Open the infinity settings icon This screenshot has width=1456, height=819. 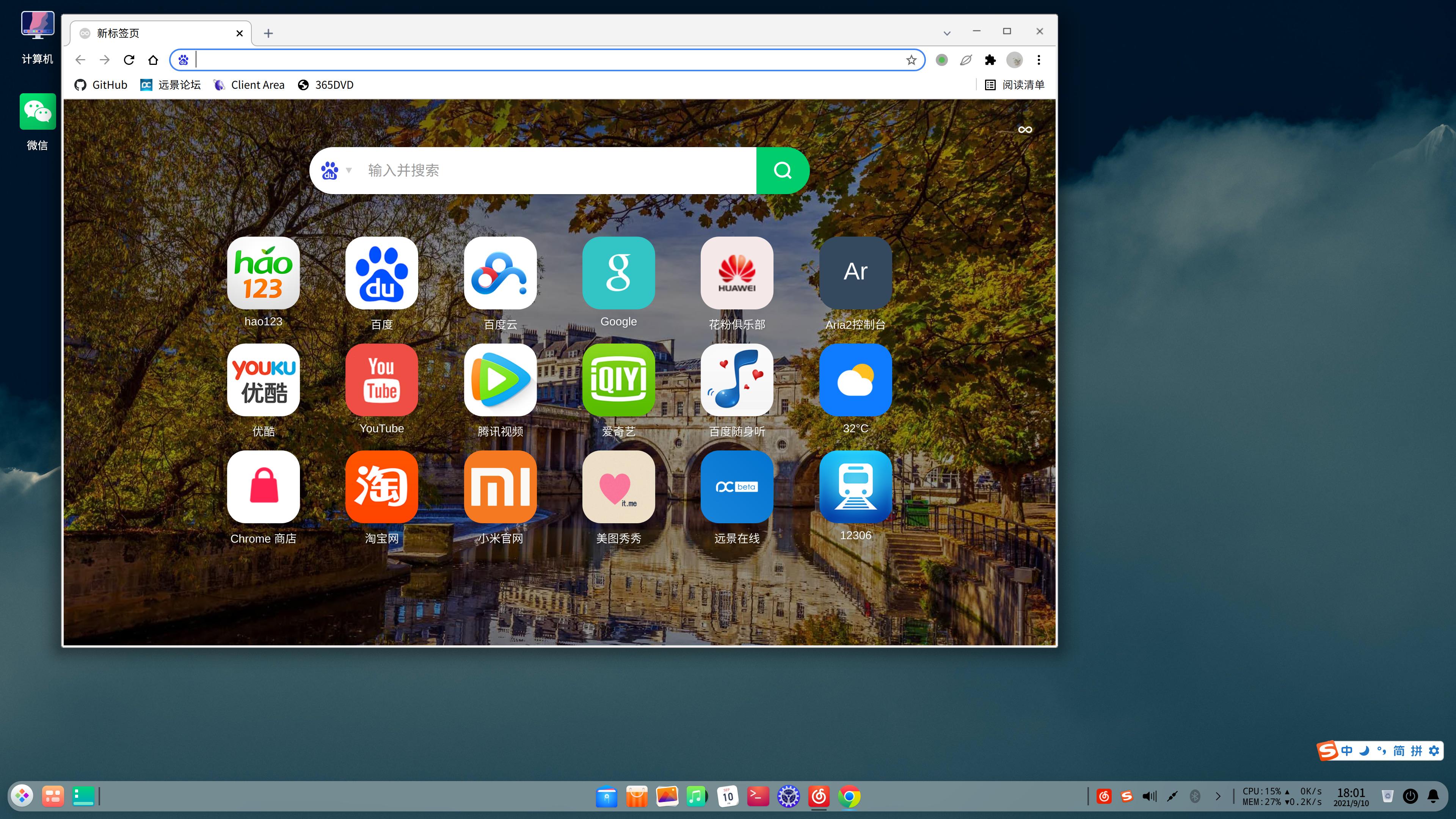coord(1025,129)
